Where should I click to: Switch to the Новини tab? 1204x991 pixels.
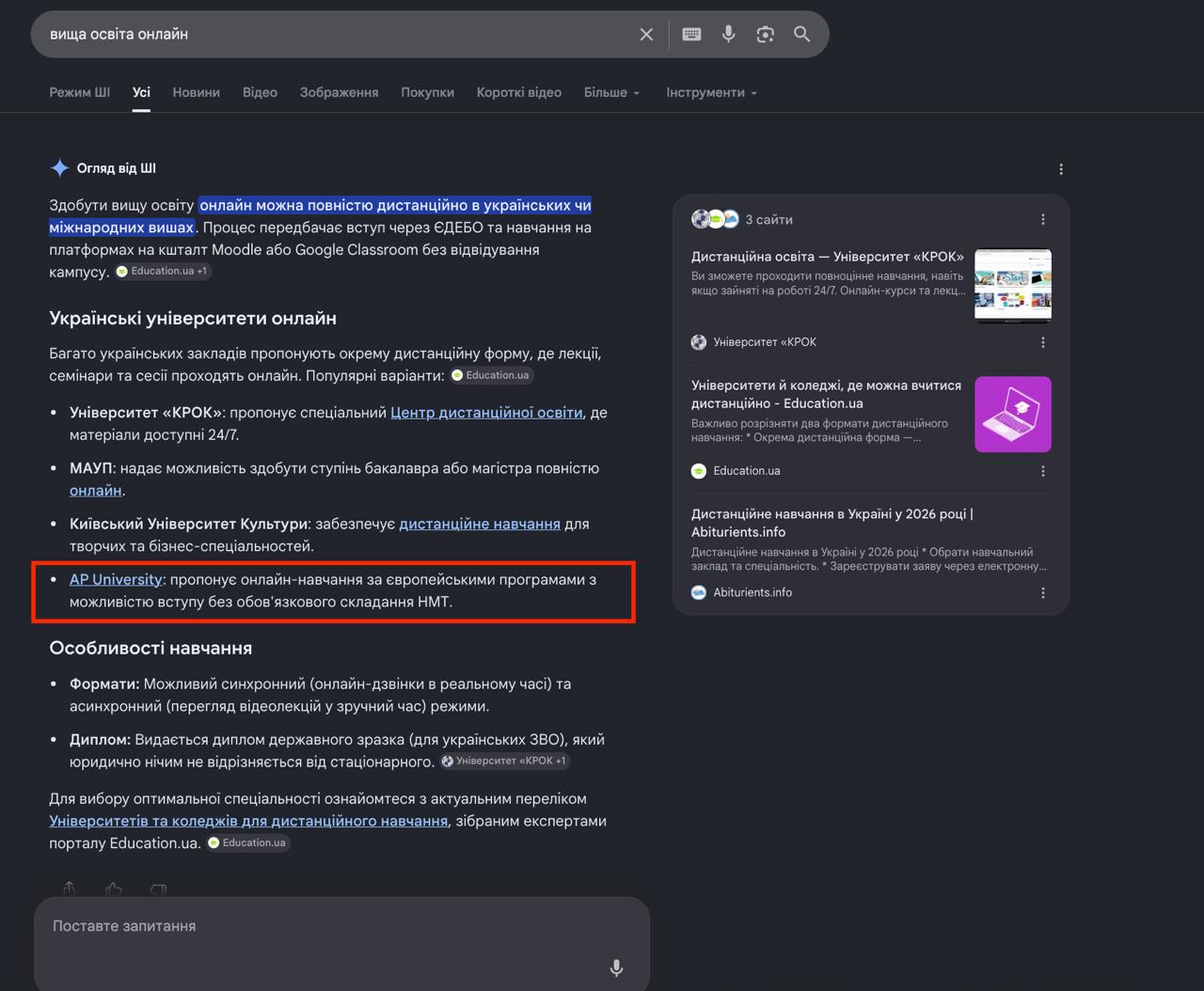(196, 92)
